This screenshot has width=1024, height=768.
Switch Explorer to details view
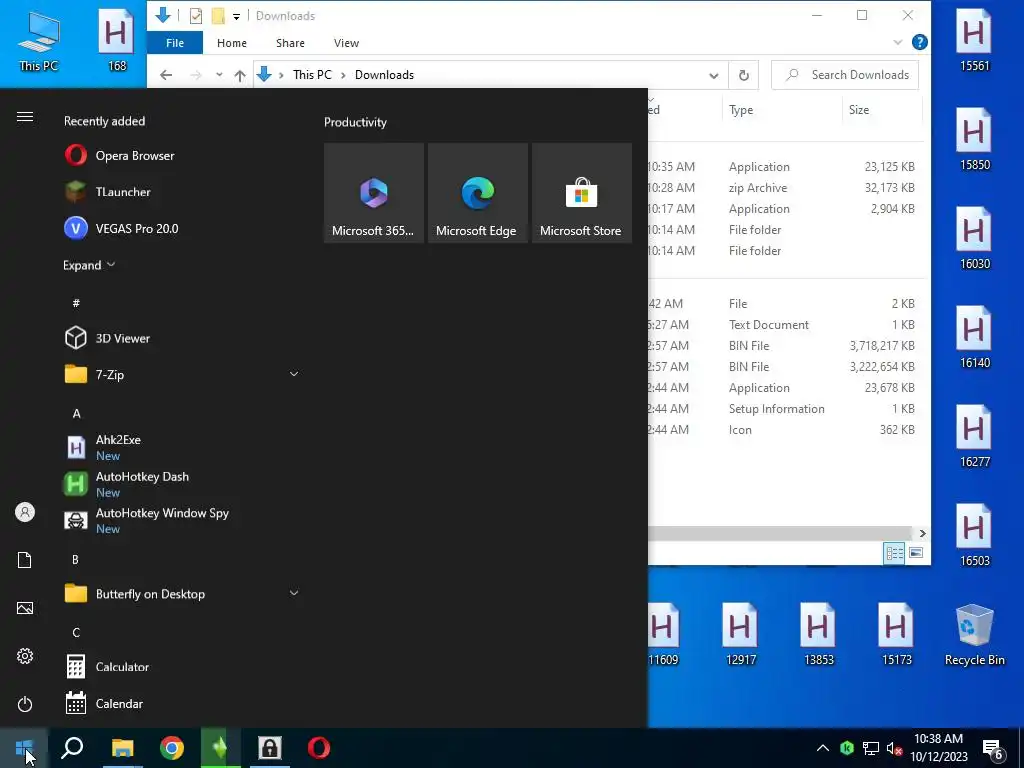(x=894, y=553)
